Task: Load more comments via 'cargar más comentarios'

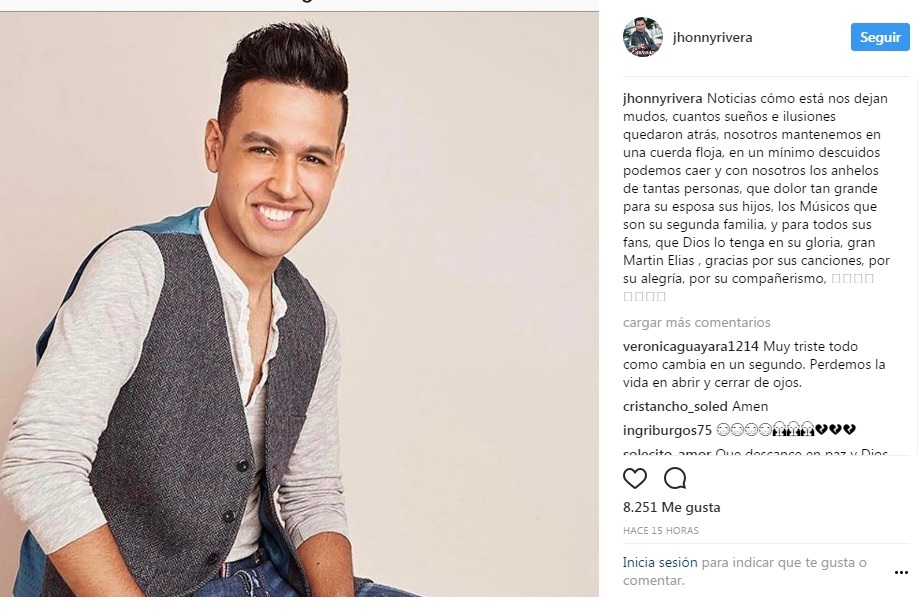Action: [697, 323]
